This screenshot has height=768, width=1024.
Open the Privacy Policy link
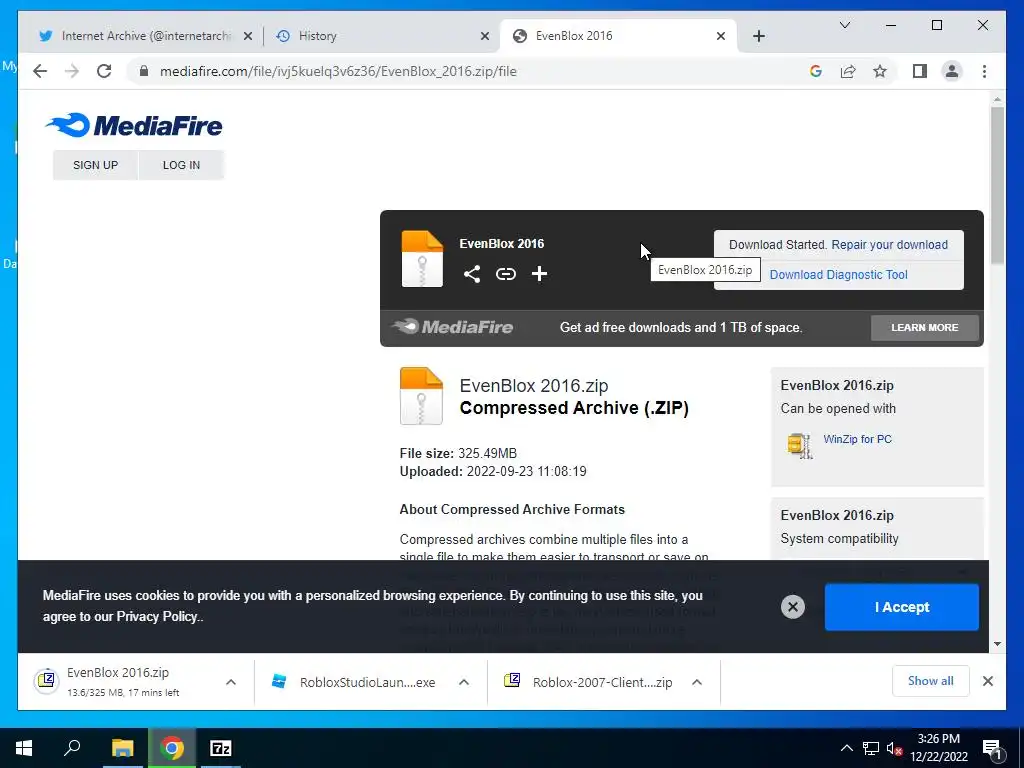click(x=157, y=616)
